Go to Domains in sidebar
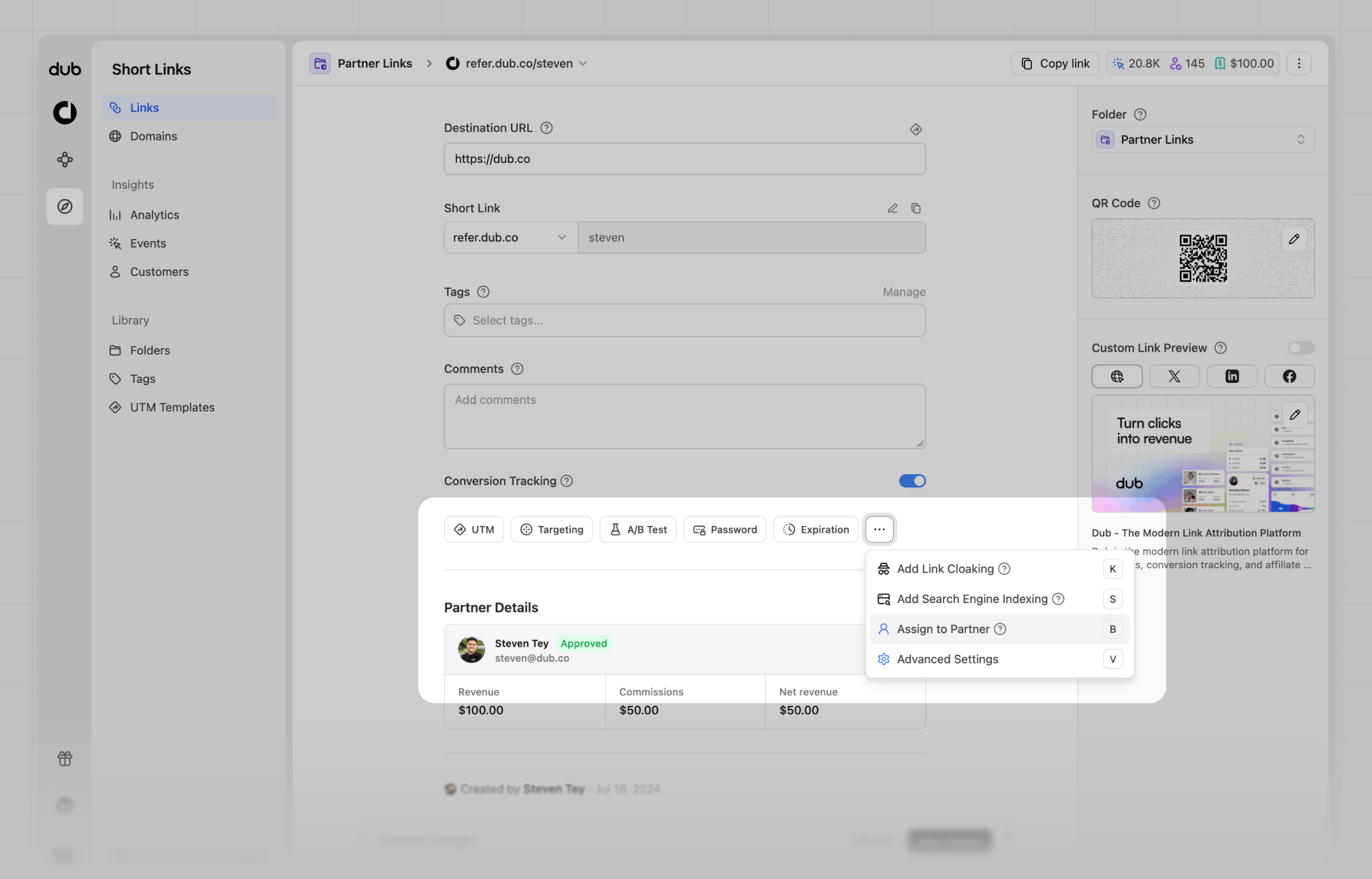 click(x=189, y=136)
